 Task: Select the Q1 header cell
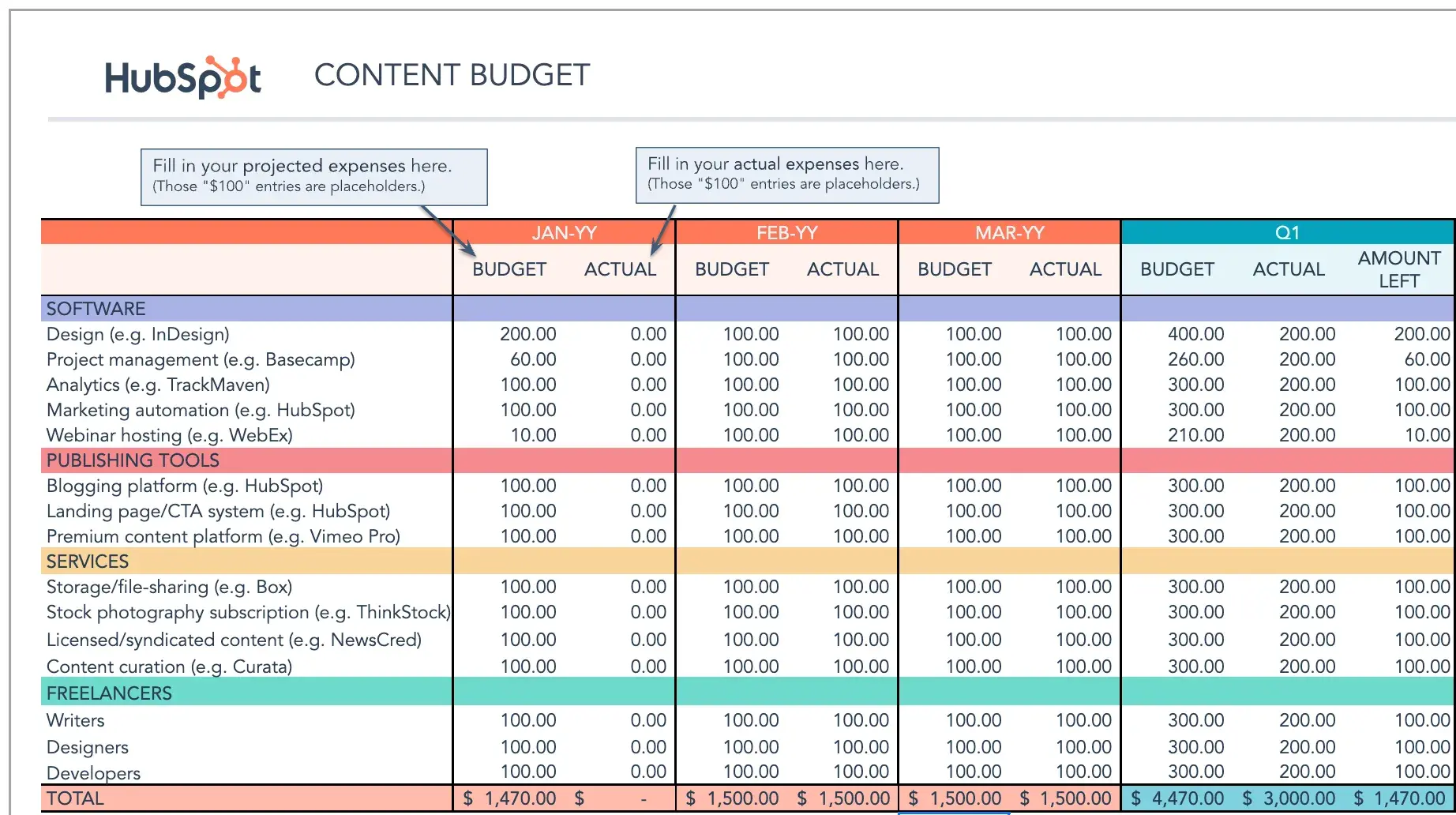pos(1287,233)
